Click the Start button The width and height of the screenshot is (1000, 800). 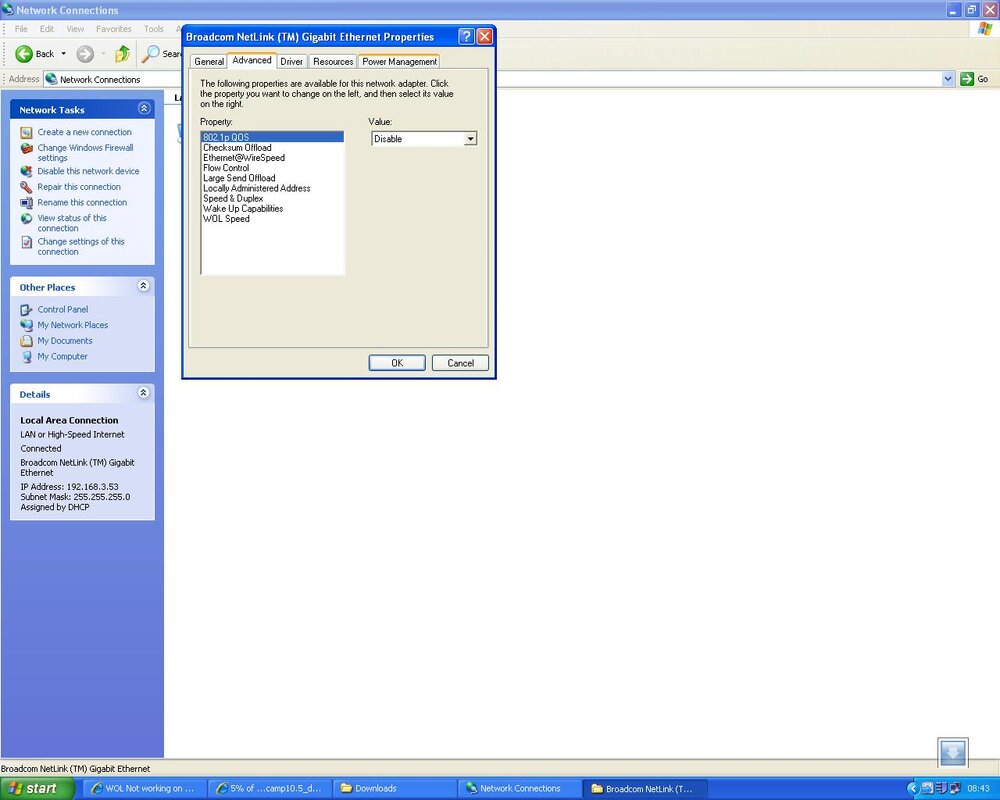pos(37,789)
